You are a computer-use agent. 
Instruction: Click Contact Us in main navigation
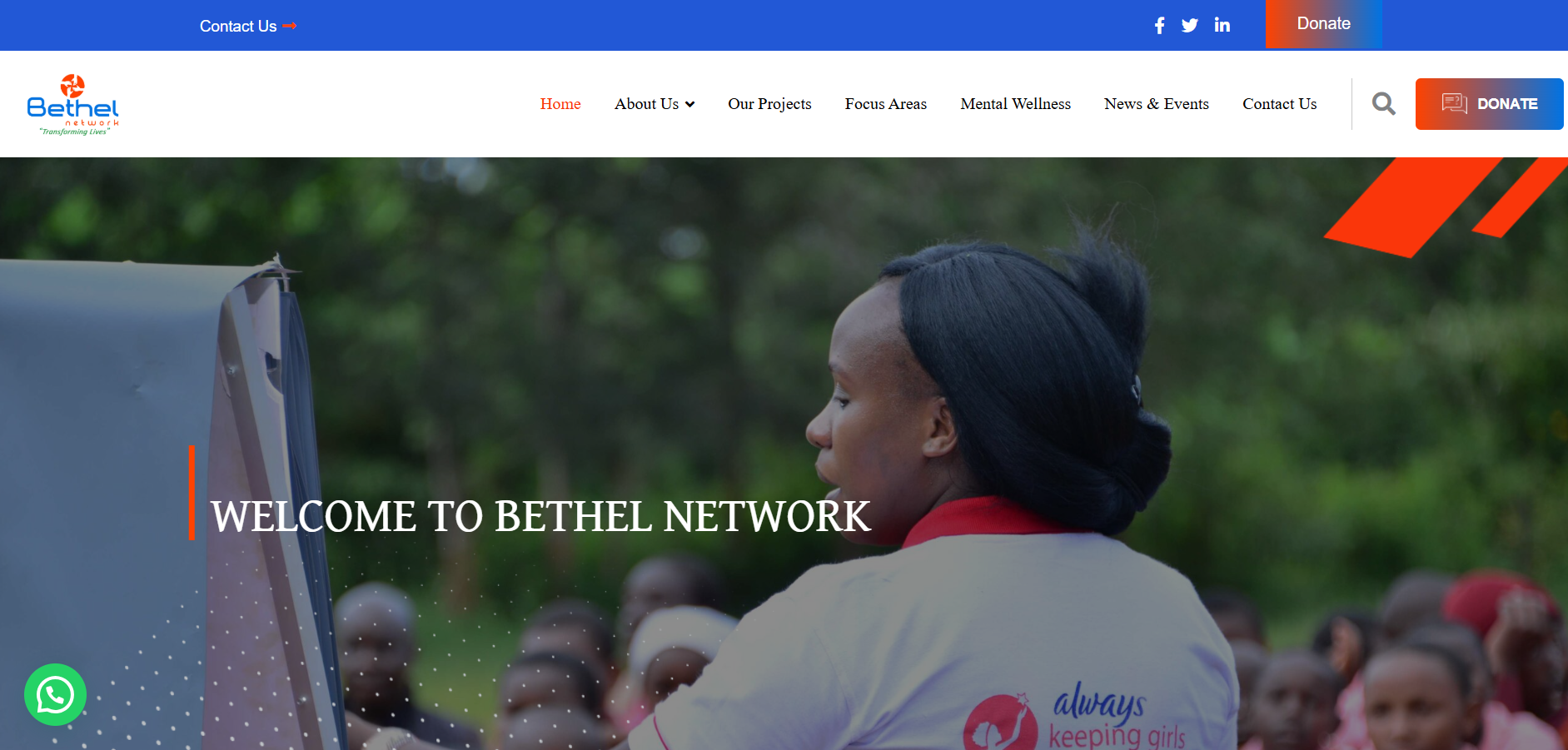(1280, 104)
